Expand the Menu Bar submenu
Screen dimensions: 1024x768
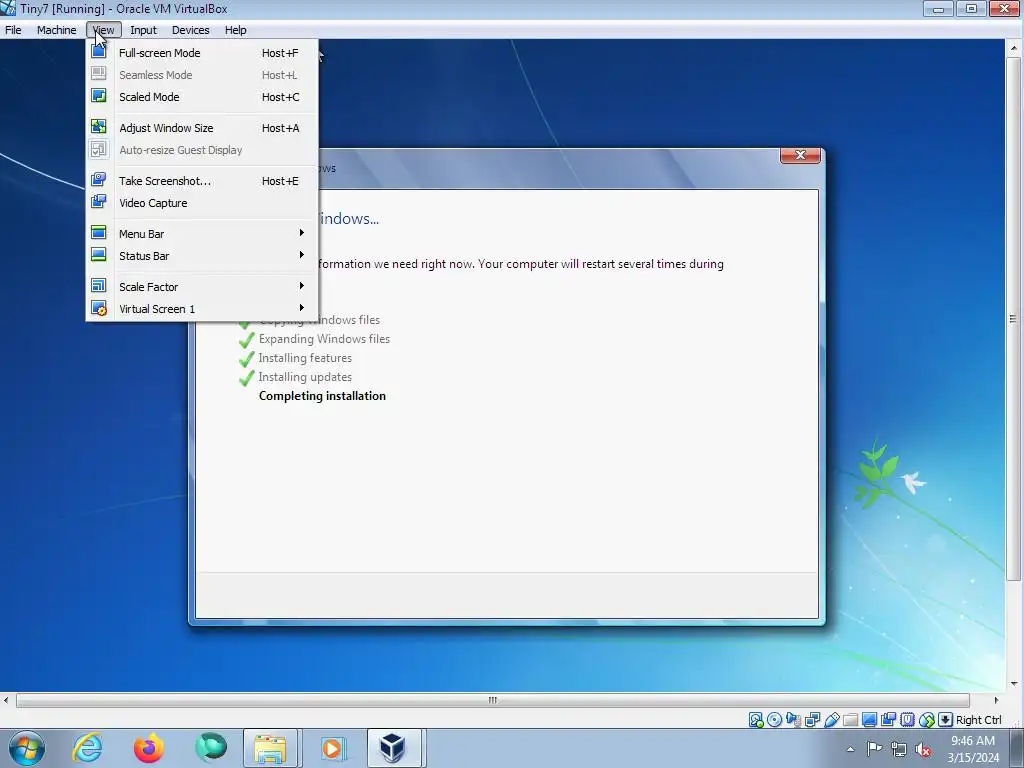[202, 234]
